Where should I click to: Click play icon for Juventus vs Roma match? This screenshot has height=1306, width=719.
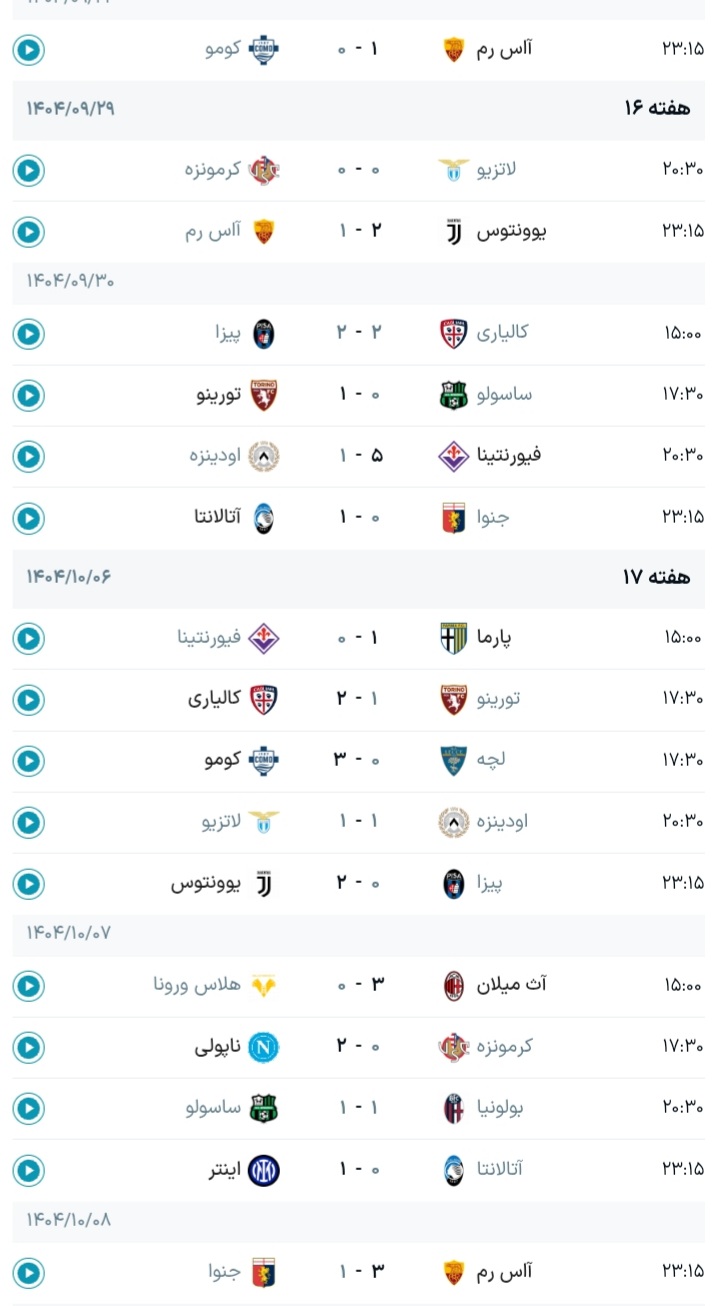coord(28,232)
